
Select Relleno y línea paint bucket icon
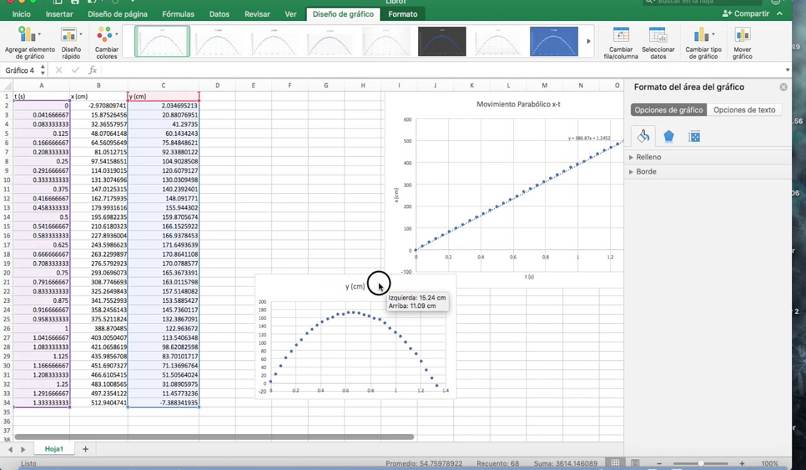tap(643, 136)
